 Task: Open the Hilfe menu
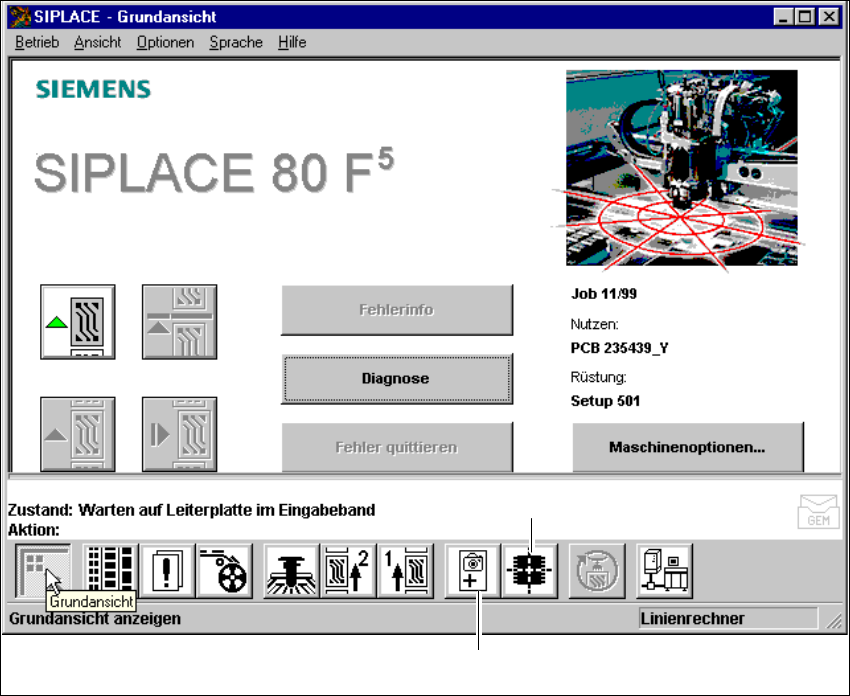292,42
